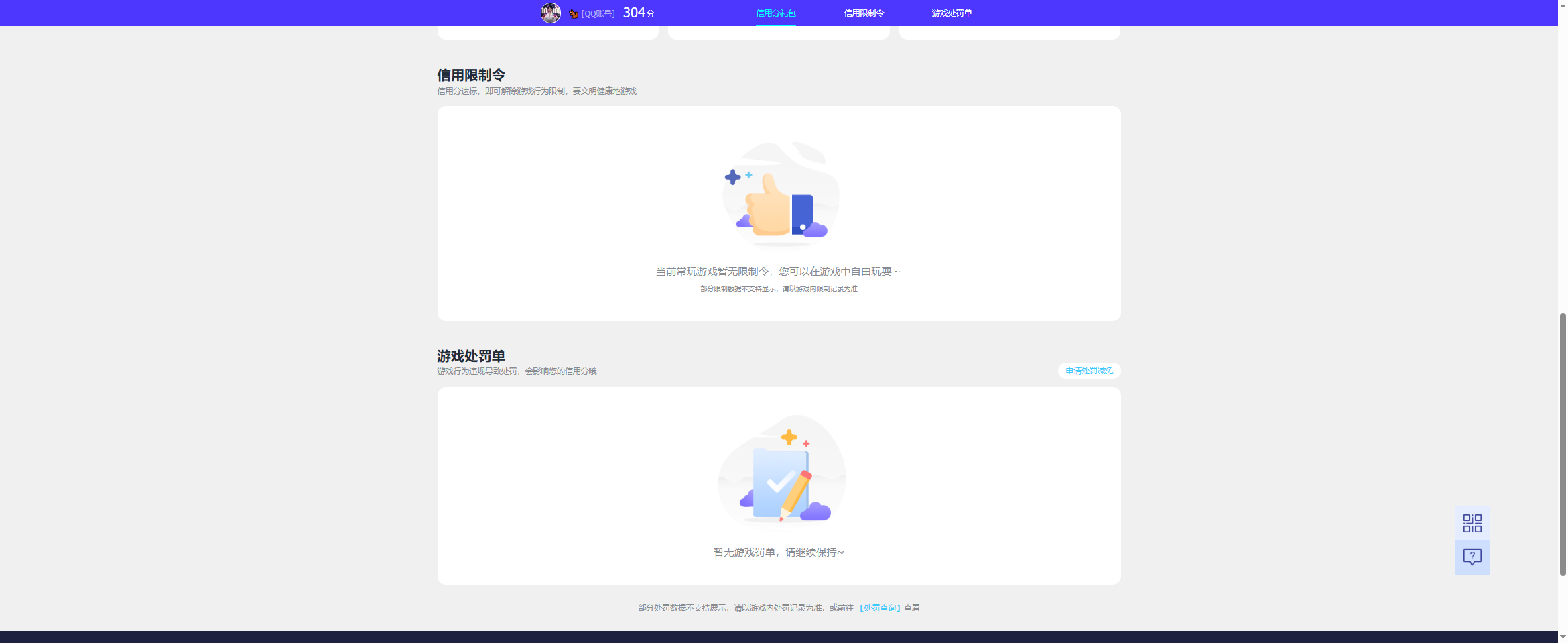1568x643 pixels.
Task: Click the note 部分限制数据不支持显示
Action: (x=738, y=289)
